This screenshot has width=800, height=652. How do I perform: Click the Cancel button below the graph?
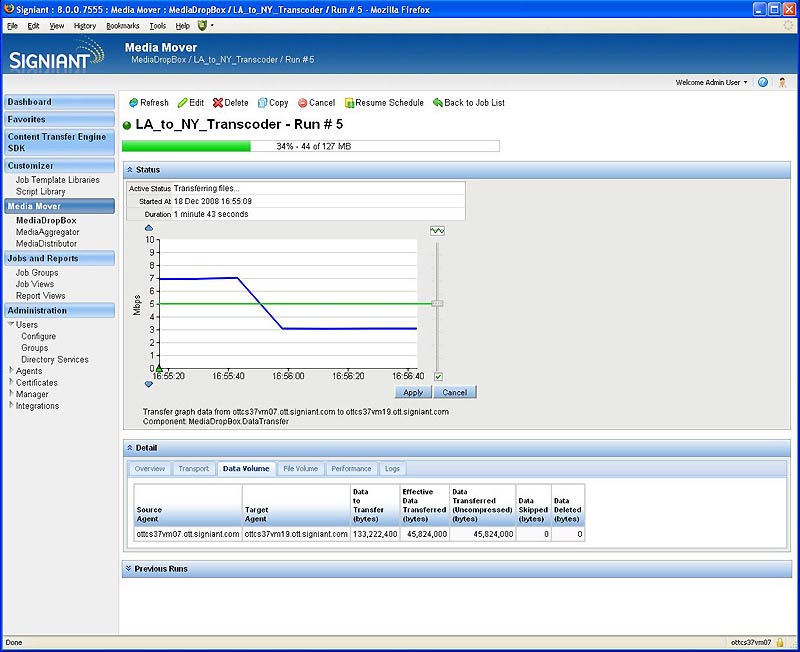(455, 392)
